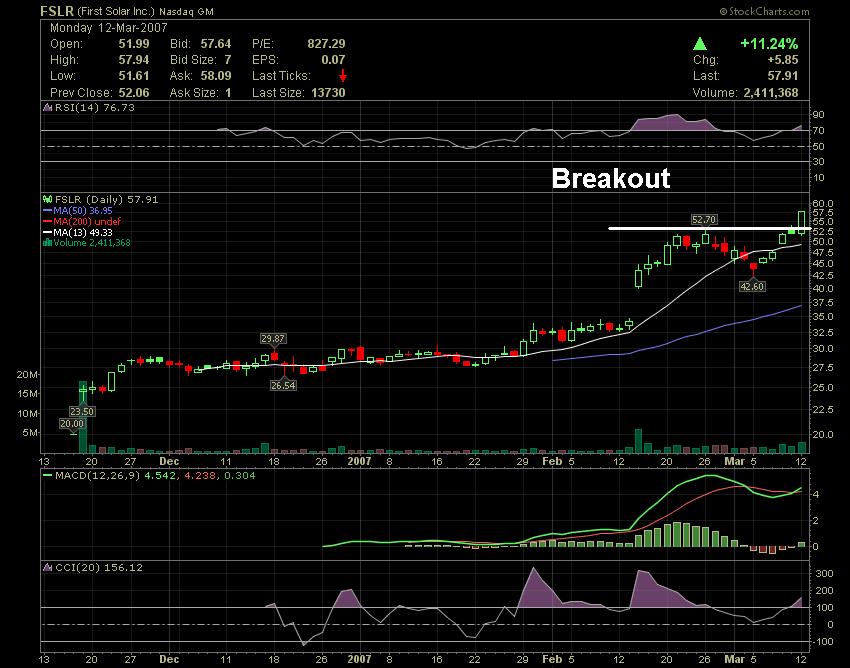Click the 'CCI(20) 156.12' indicator label

point(99,568)
